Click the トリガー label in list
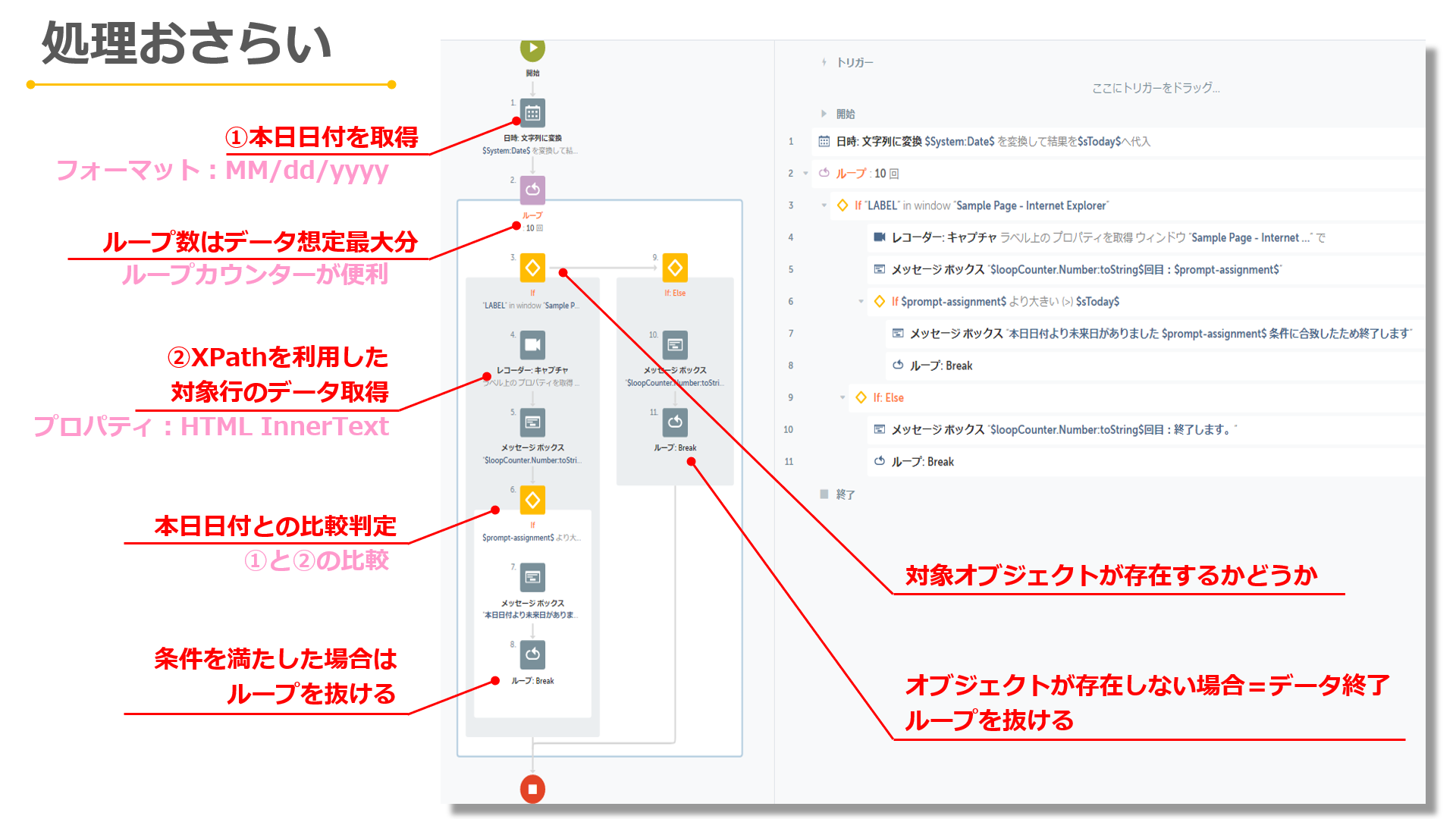1456x819 pixels. pyautogui.click(x=855, y=62)
